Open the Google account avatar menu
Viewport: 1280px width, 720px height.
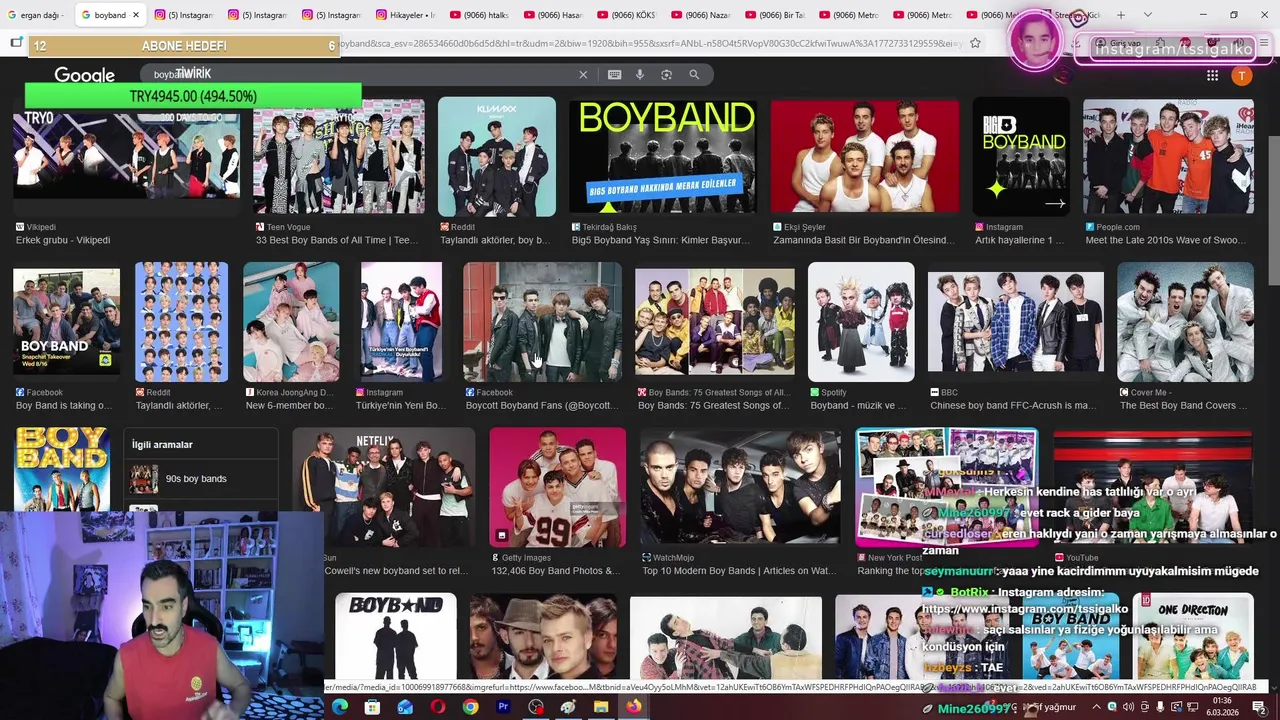click(1242, 76)
